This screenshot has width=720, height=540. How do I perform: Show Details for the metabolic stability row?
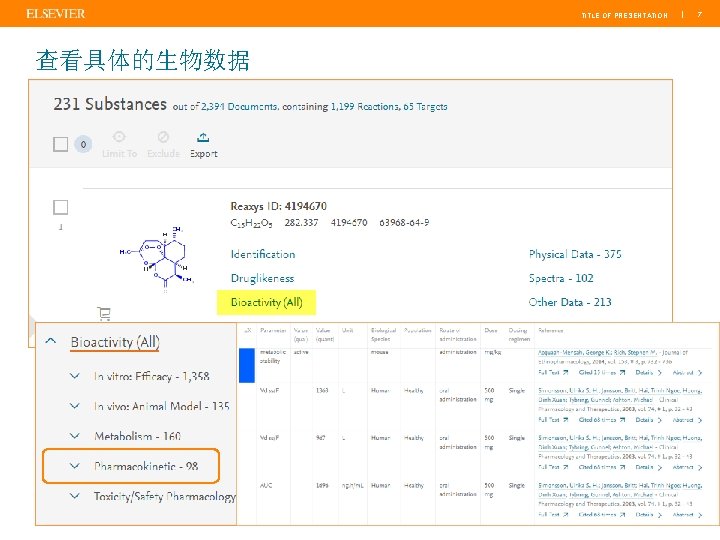(x=648, y=372)
